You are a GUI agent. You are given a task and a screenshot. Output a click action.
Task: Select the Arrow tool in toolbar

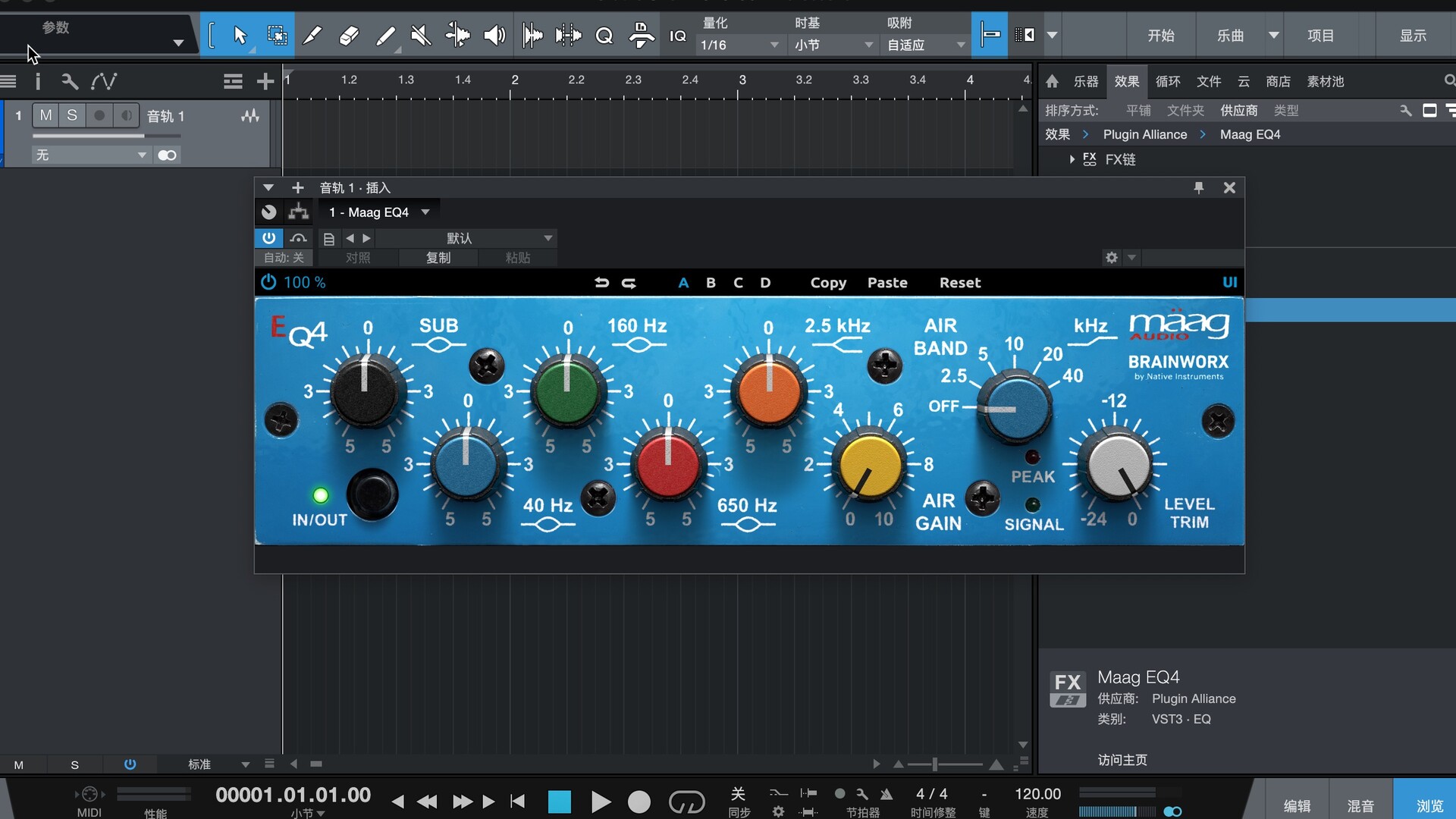tap(240, 36)
